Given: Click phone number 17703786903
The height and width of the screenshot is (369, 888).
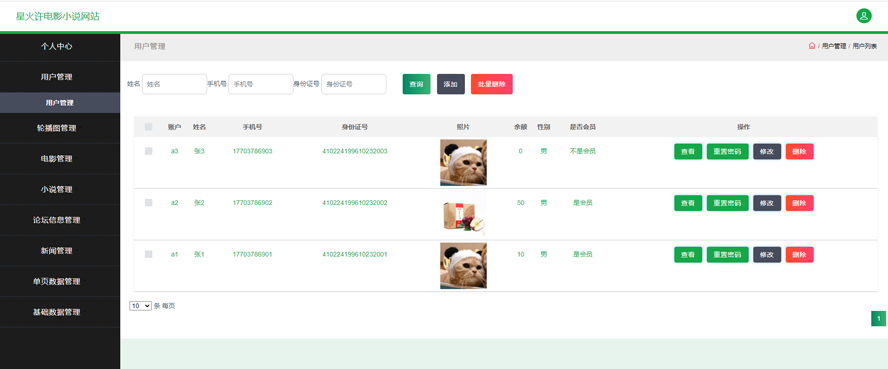Looking at the screenshot, I should click(253, 151).
